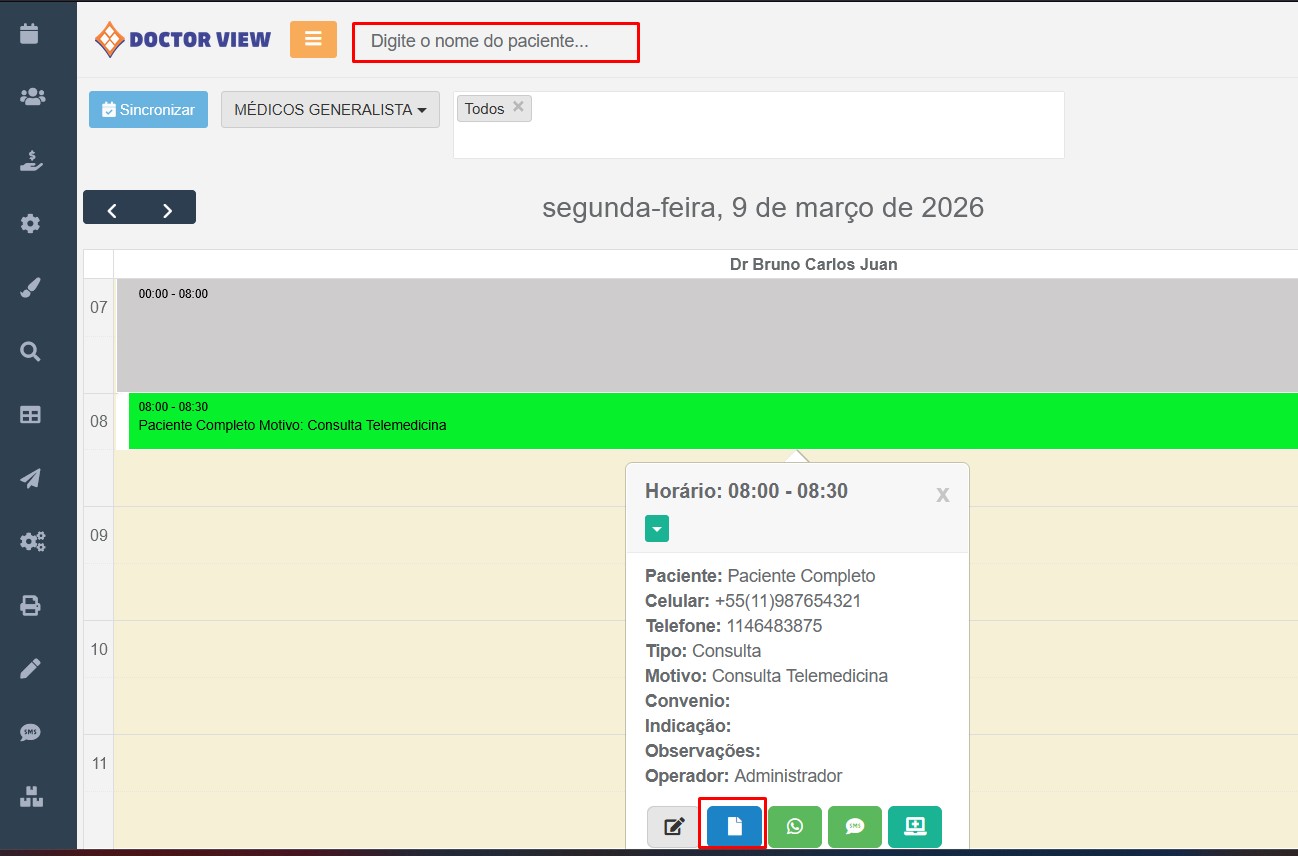Open the patients group icon in sidebar
Viewport: 1298px width, 856px height.
pyautogui.click(x=31, y=96)
